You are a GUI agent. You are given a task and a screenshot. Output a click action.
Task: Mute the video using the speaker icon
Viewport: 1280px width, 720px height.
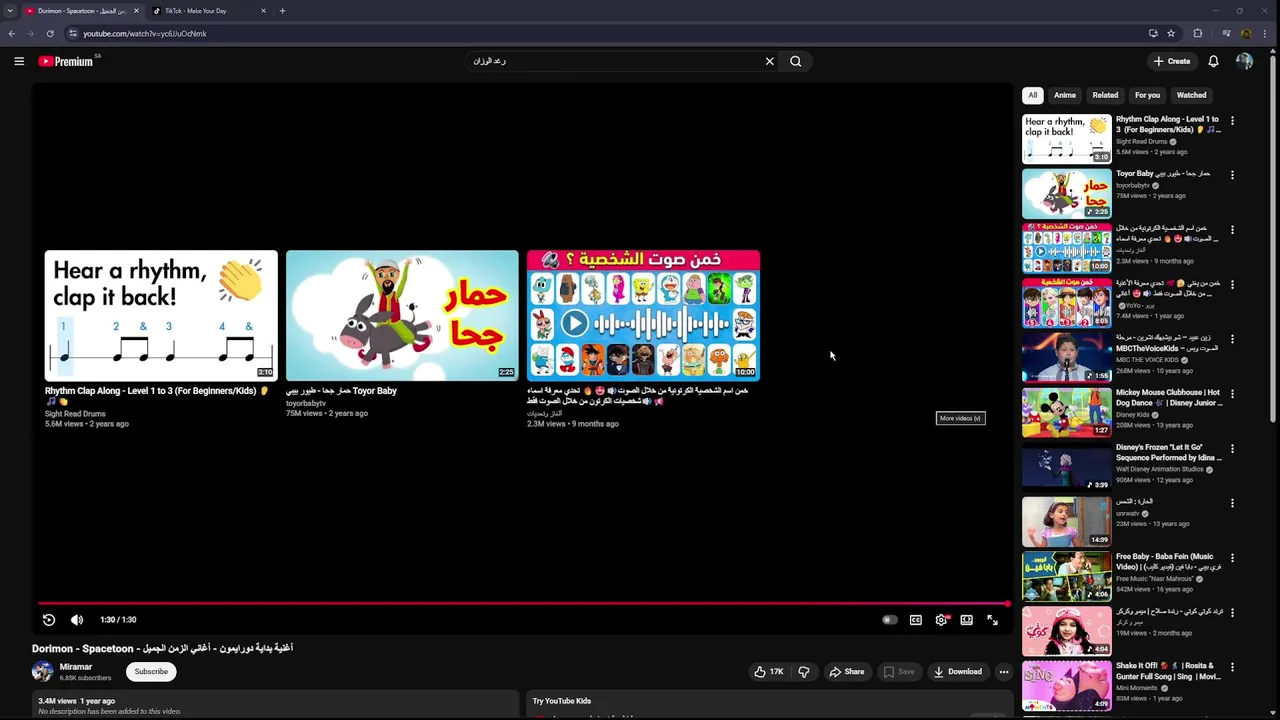(77, 620)
